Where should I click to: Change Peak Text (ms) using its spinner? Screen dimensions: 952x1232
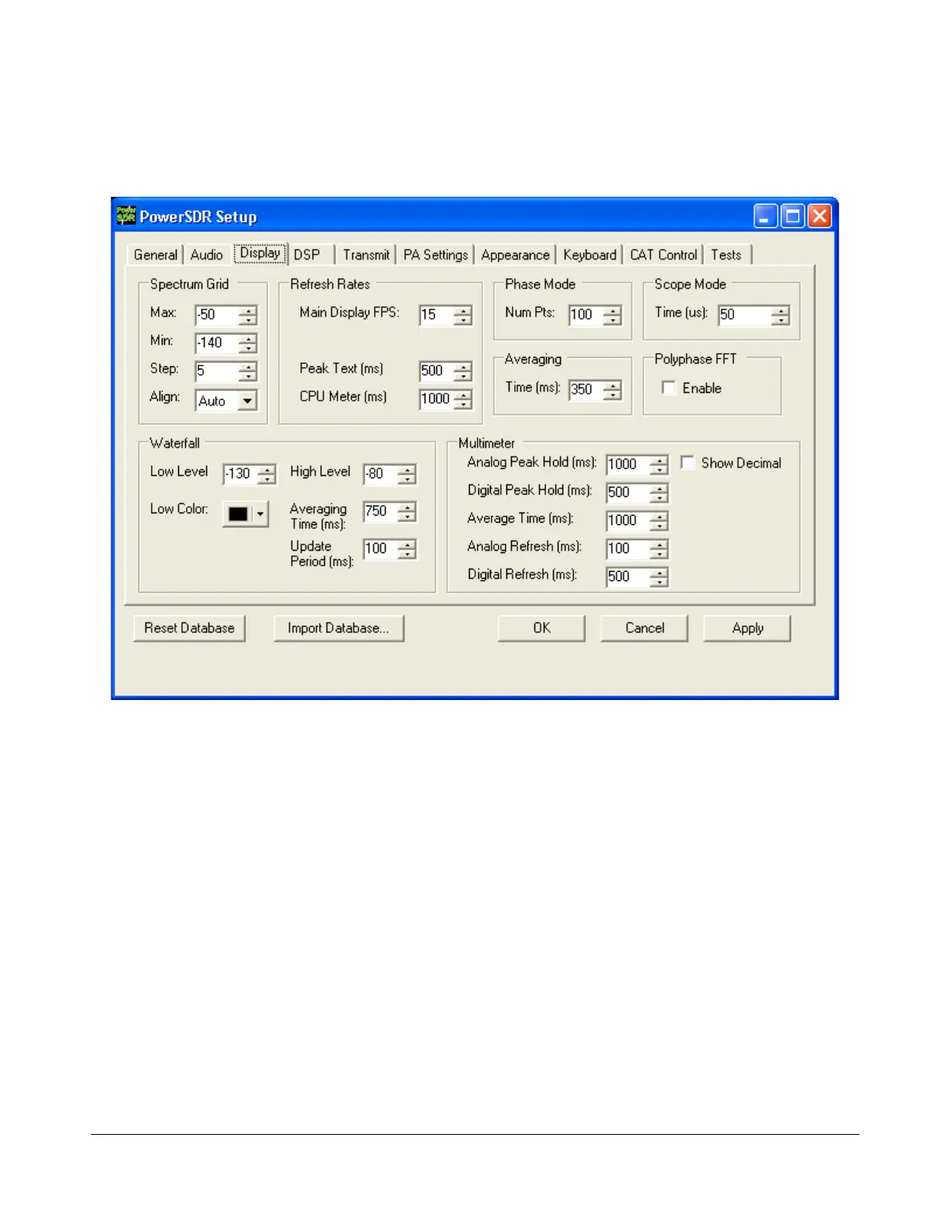(463, 371)
